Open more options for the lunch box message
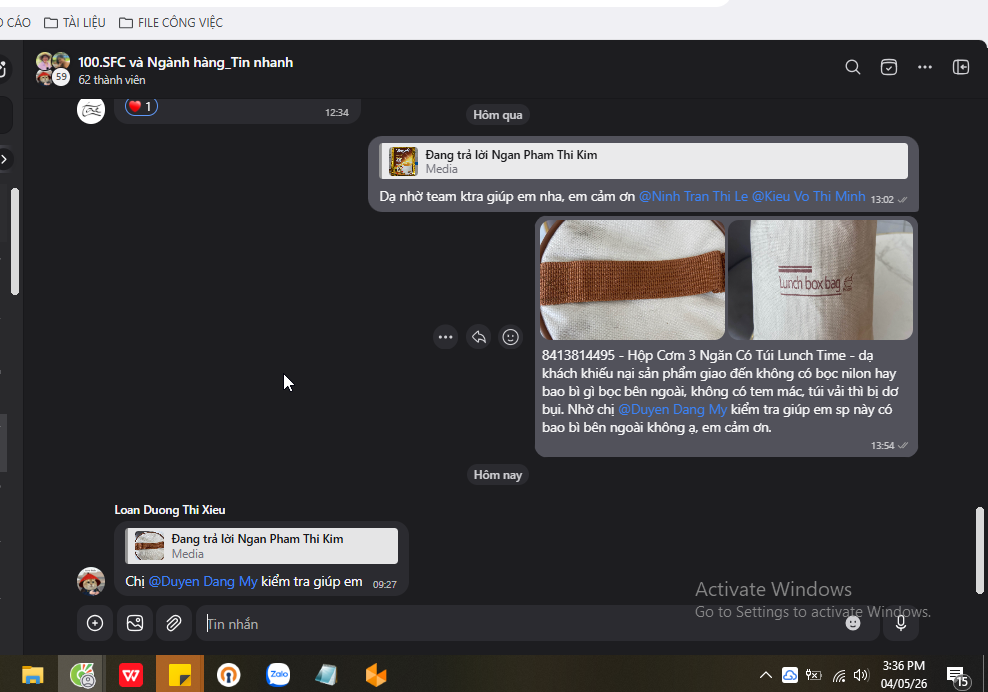Viewport: 988px width, 692px height. coord(445,337)
